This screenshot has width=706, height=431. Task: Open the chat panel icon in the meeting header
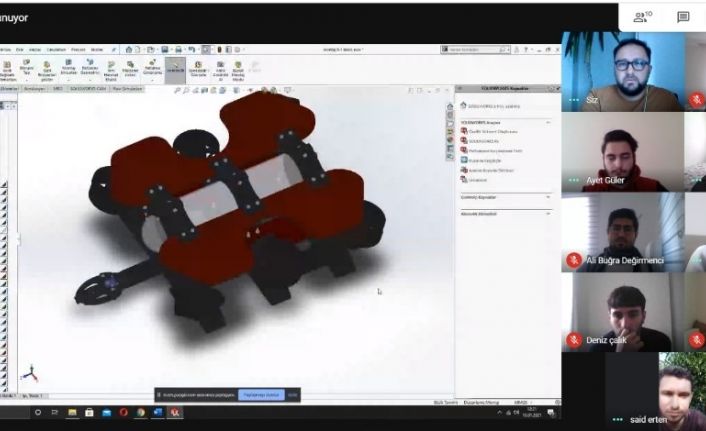click(683, 17)
